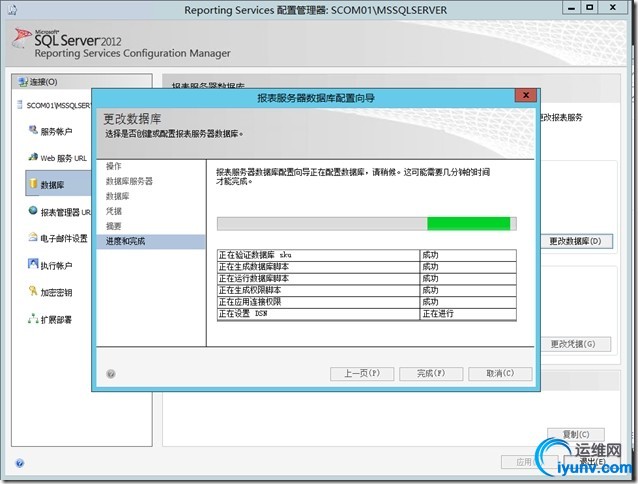Click the 正在验证数据库 sku row
This screenshot has width=638, height=484.
tap(367, 255)
